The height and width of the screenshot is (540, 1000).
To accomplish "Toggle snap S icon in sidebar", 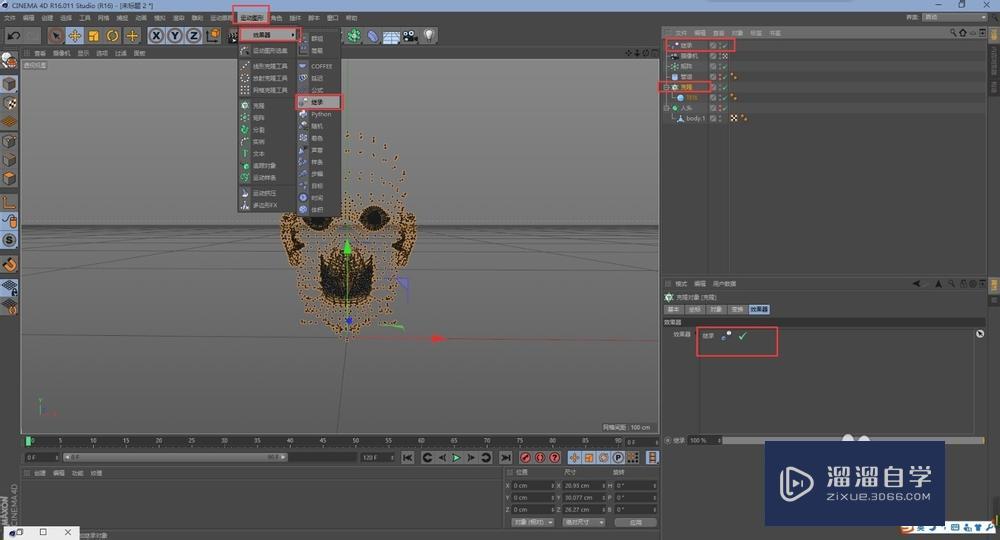I will pyautogui.click(x=9, y=240).
